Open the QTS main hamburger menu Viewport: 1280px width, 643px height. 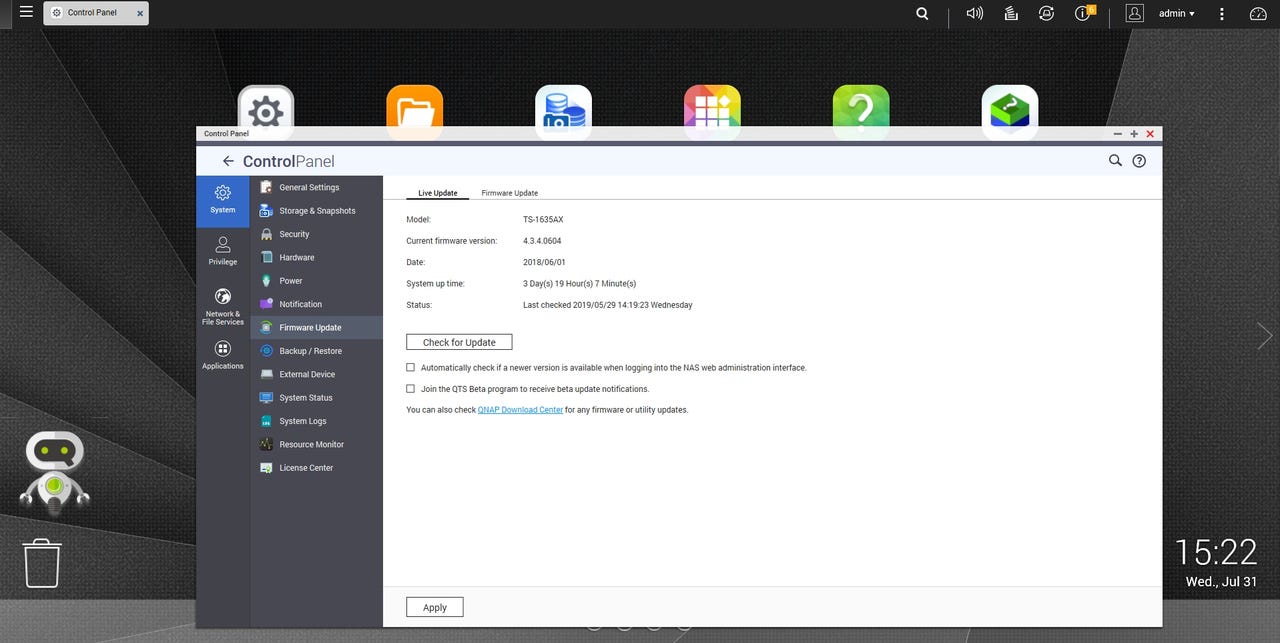pos(26,13)
